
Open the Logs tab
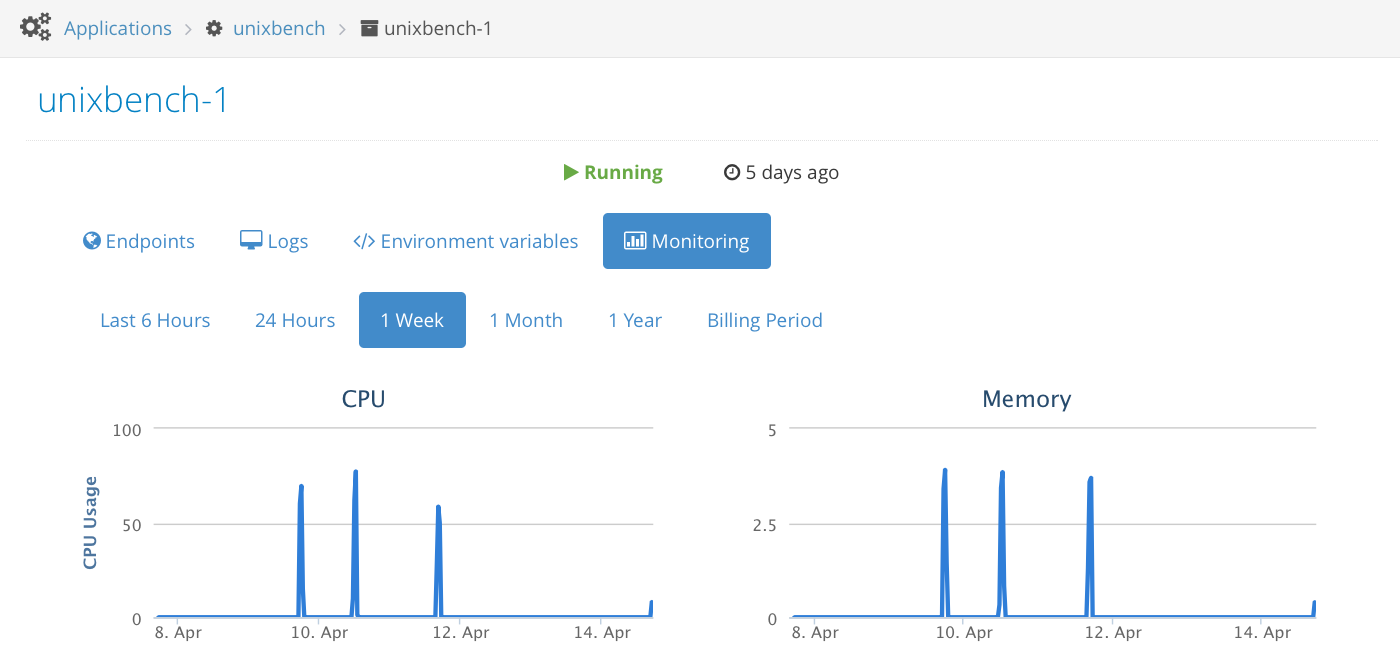288,242
